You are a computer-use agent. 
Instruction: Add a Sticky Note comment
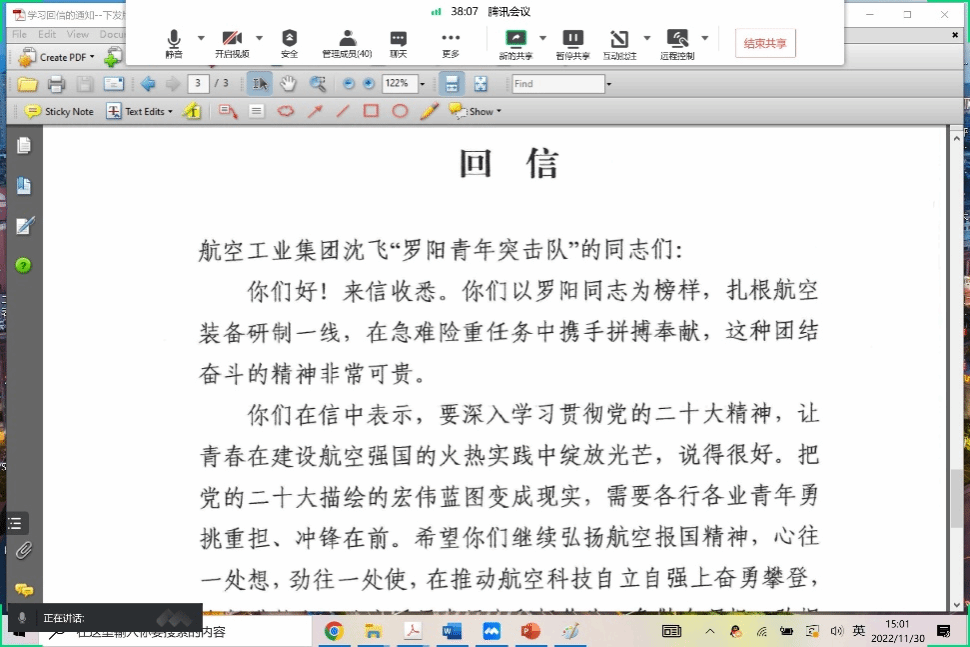(59, 111)
